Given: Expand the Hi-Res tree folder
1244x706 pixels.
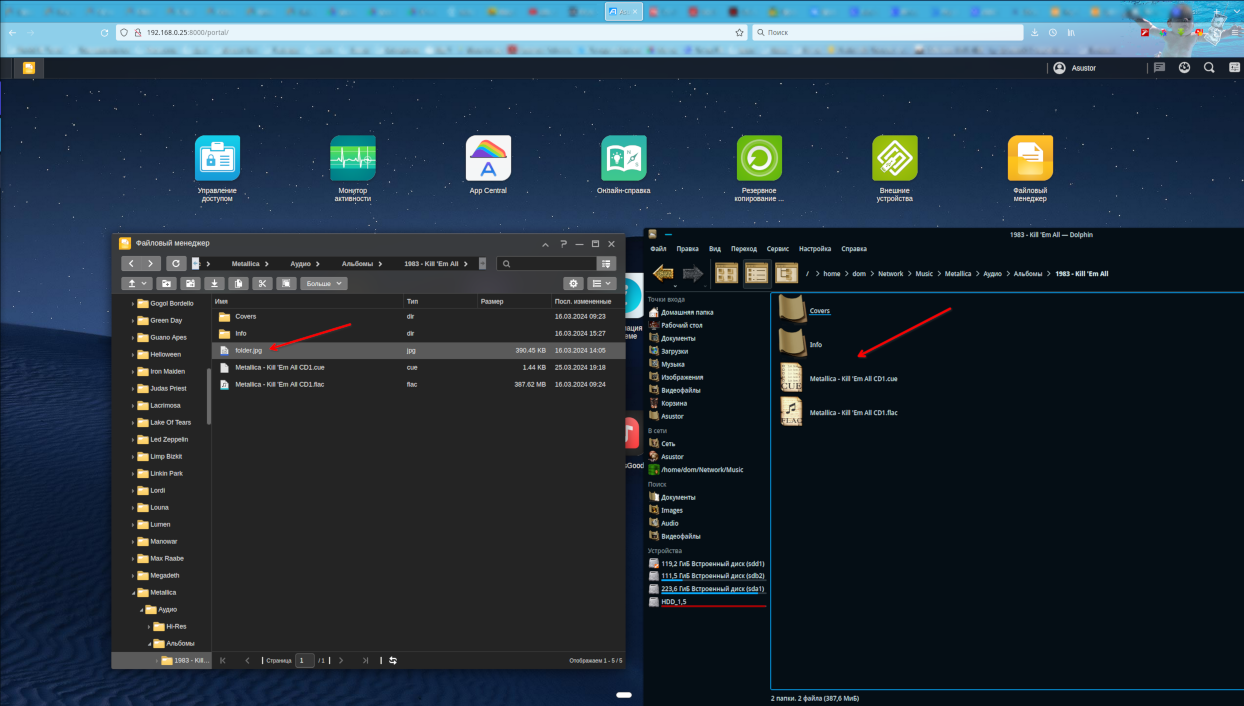Looking at the screenshot, I should (148, 626).
